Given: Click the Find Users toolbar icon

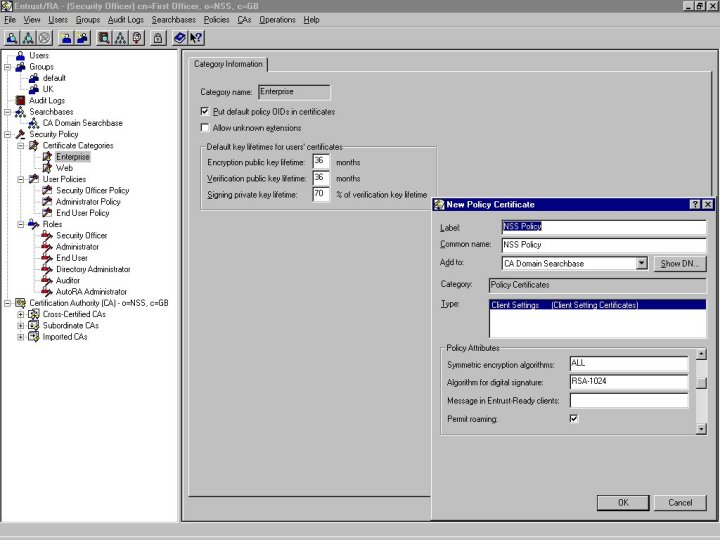Looking at the screenshot, I should [x=12, y=38].
